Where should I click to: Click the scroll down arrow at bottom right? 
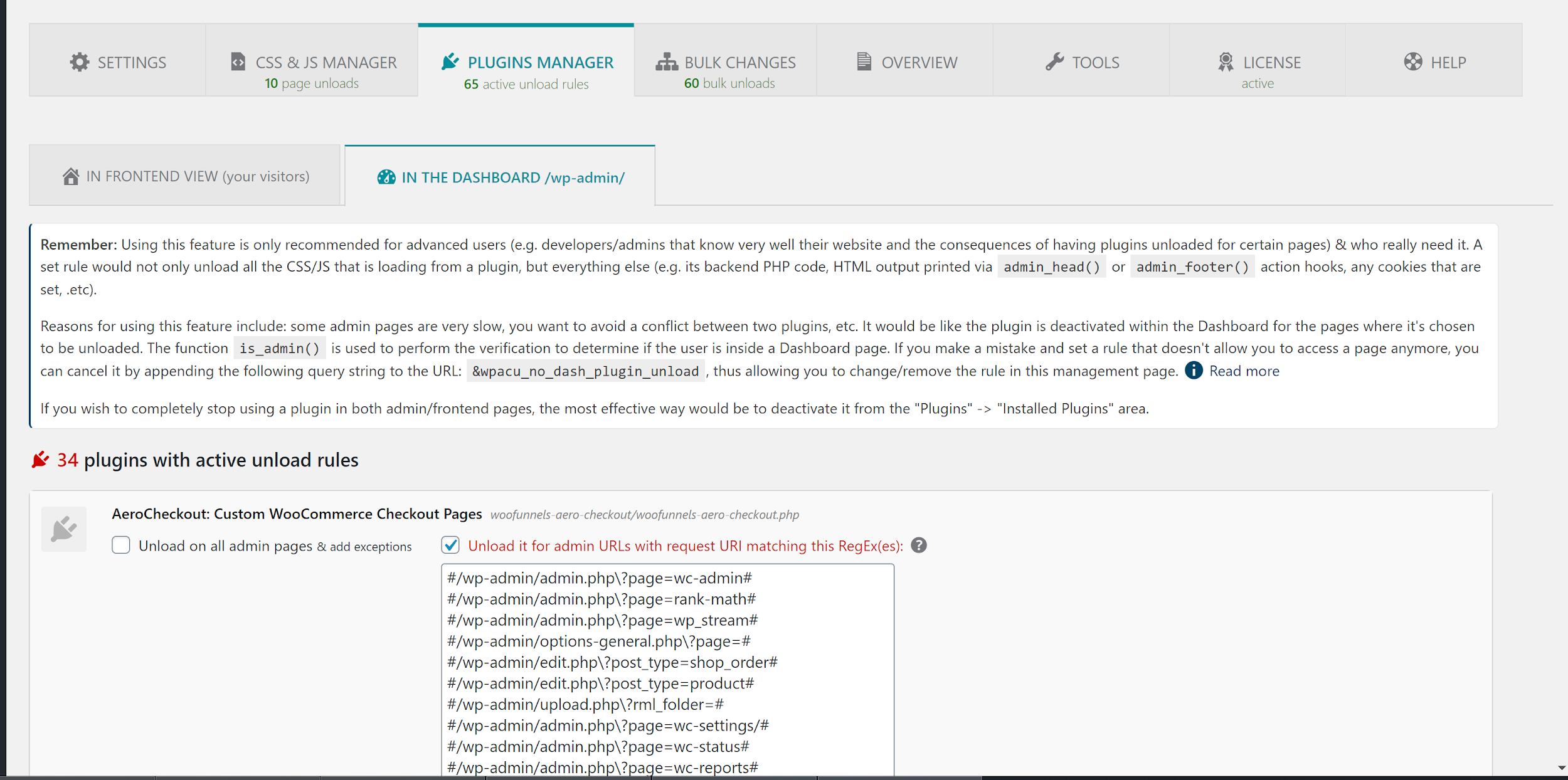(x=1561, y=767)
